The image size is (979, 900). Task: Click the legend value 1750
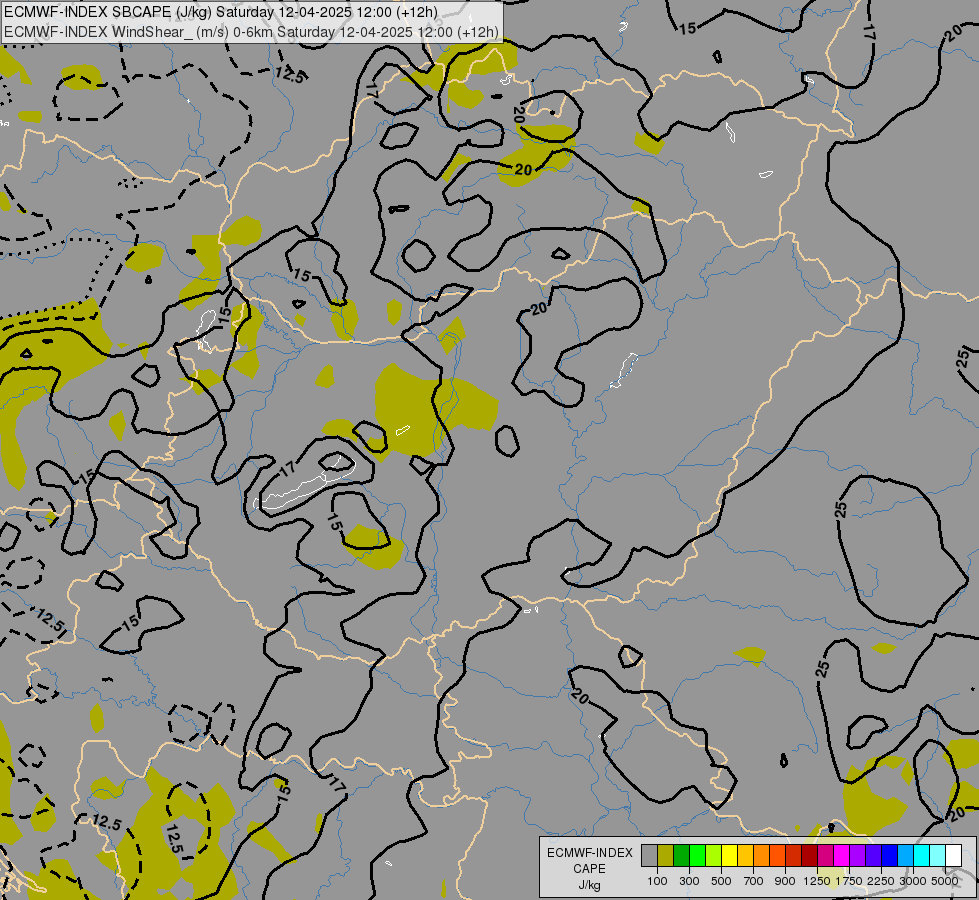tap(849, 881)
